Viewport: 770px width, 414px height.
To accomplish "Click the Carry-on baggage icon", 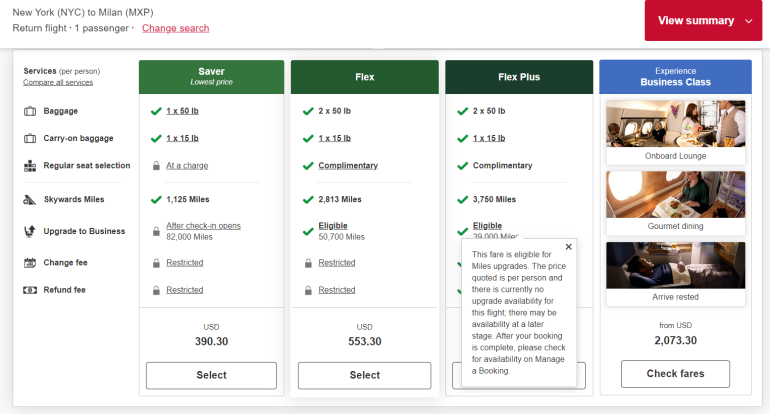I will [x=30, y=139].
